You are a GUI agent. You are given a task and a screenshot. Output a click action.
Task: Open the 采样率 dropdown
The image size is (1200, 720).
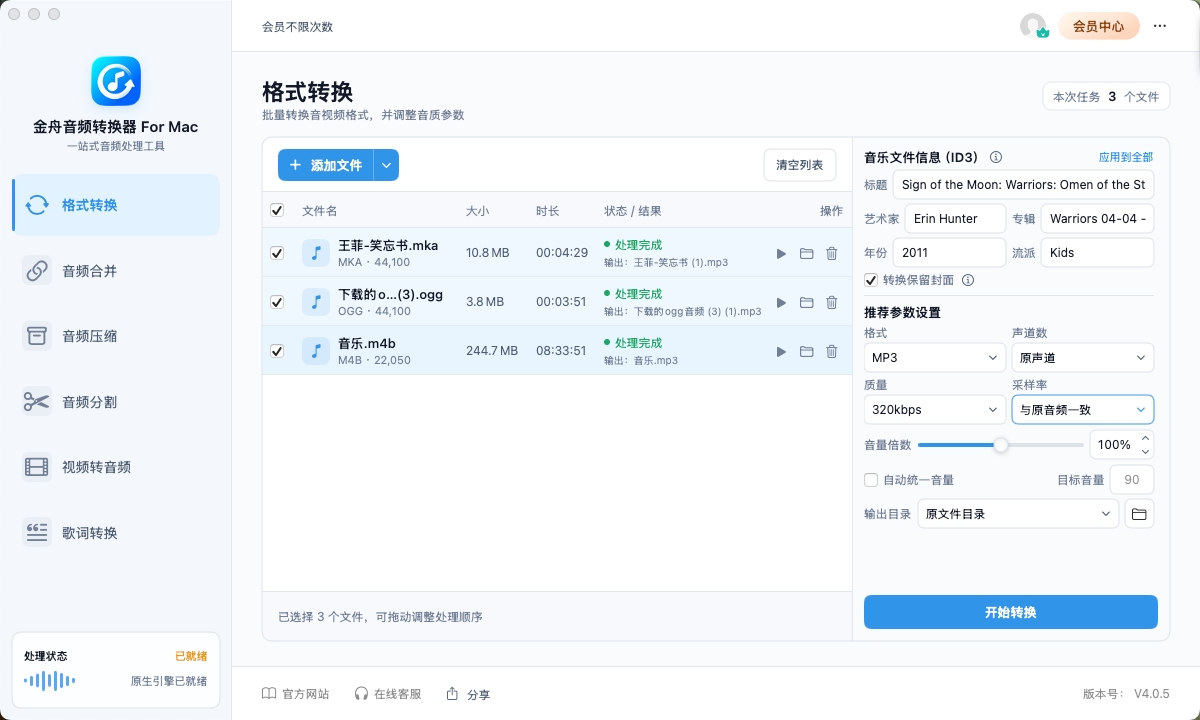[x=1083, y=409]
